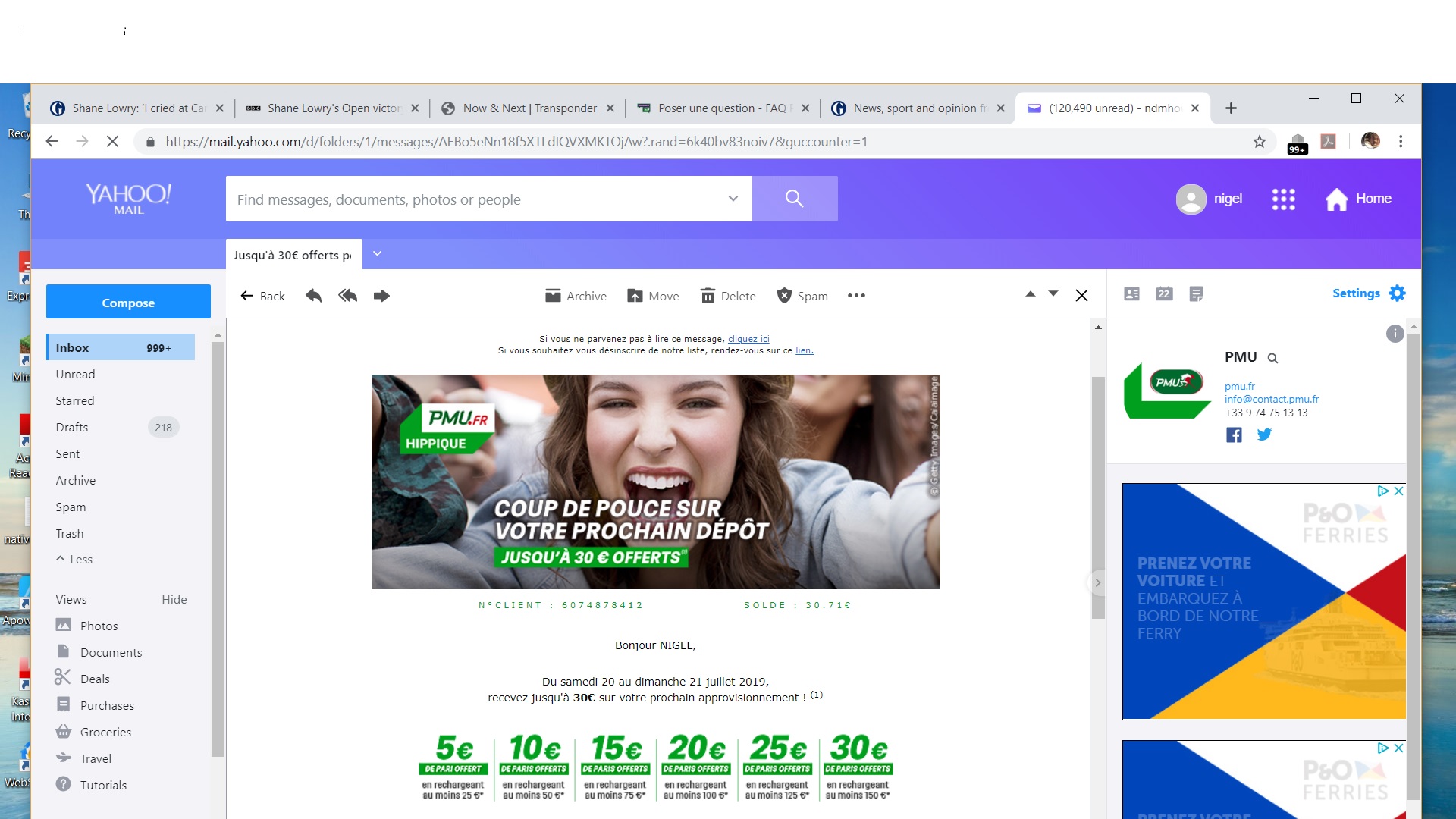1456x819 pixels.
Task: Open dropdown beside the email tab
Action: [377, 254]
